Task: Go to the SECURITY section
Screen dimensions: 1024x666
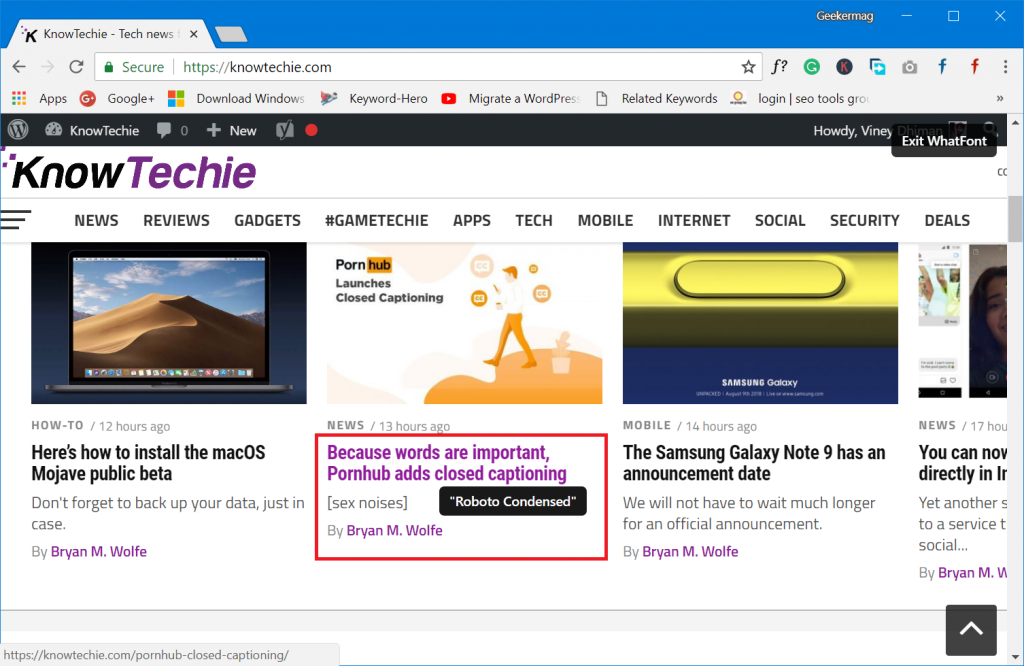Action: pos(865,221)
